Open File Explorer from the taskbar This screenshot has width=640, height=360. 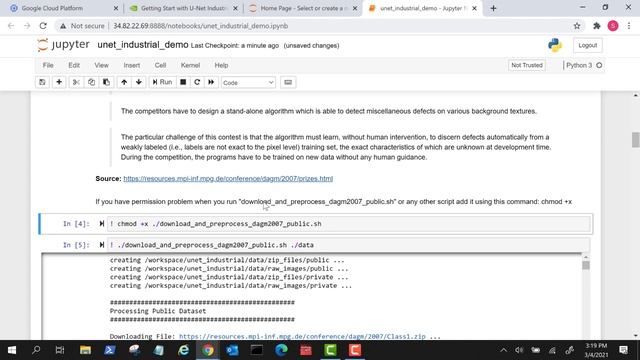point(85,350)
